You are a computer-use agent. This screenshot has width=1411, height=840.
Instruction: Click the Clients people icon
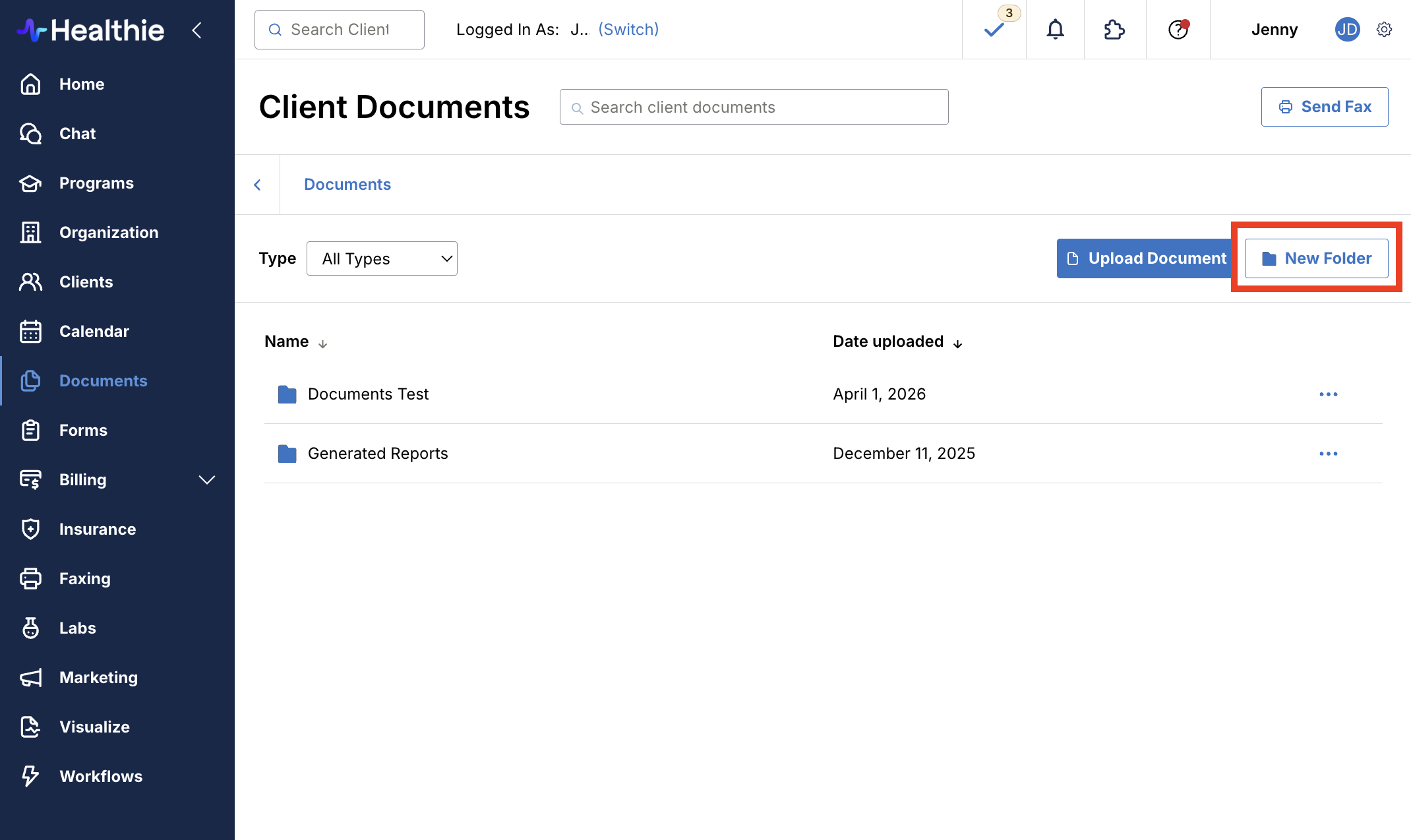tap(30, 282)
